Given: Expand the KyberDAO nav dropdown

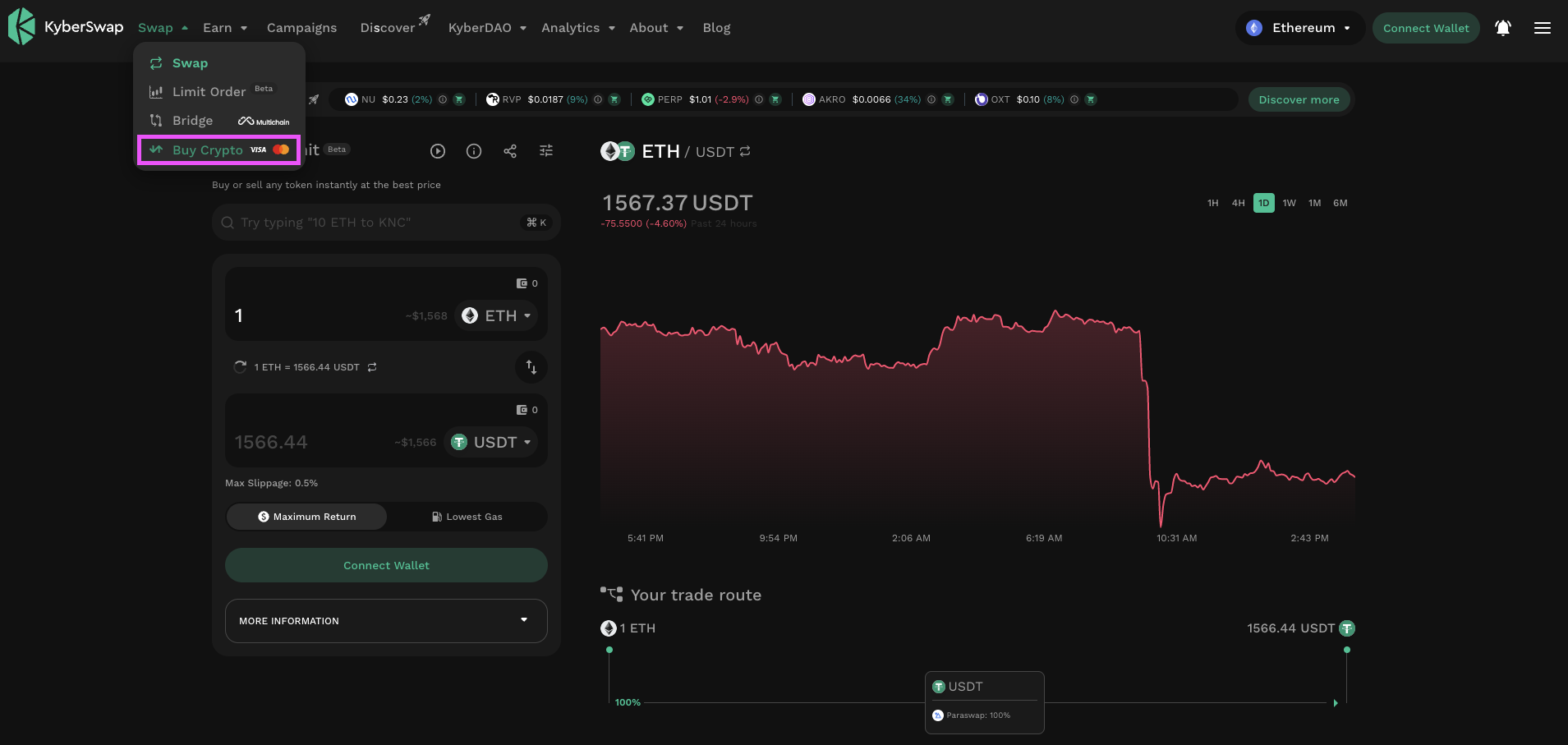Looking at the screenshot, I should [x=487, y=28].
